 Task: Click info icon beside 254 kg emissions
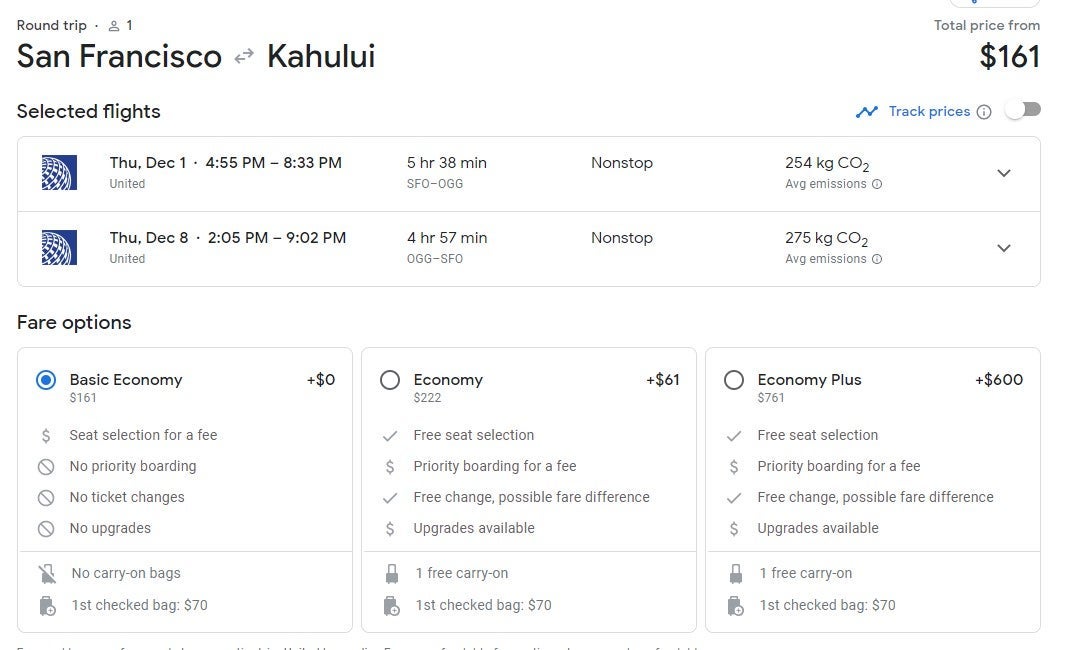coord(877,184)
